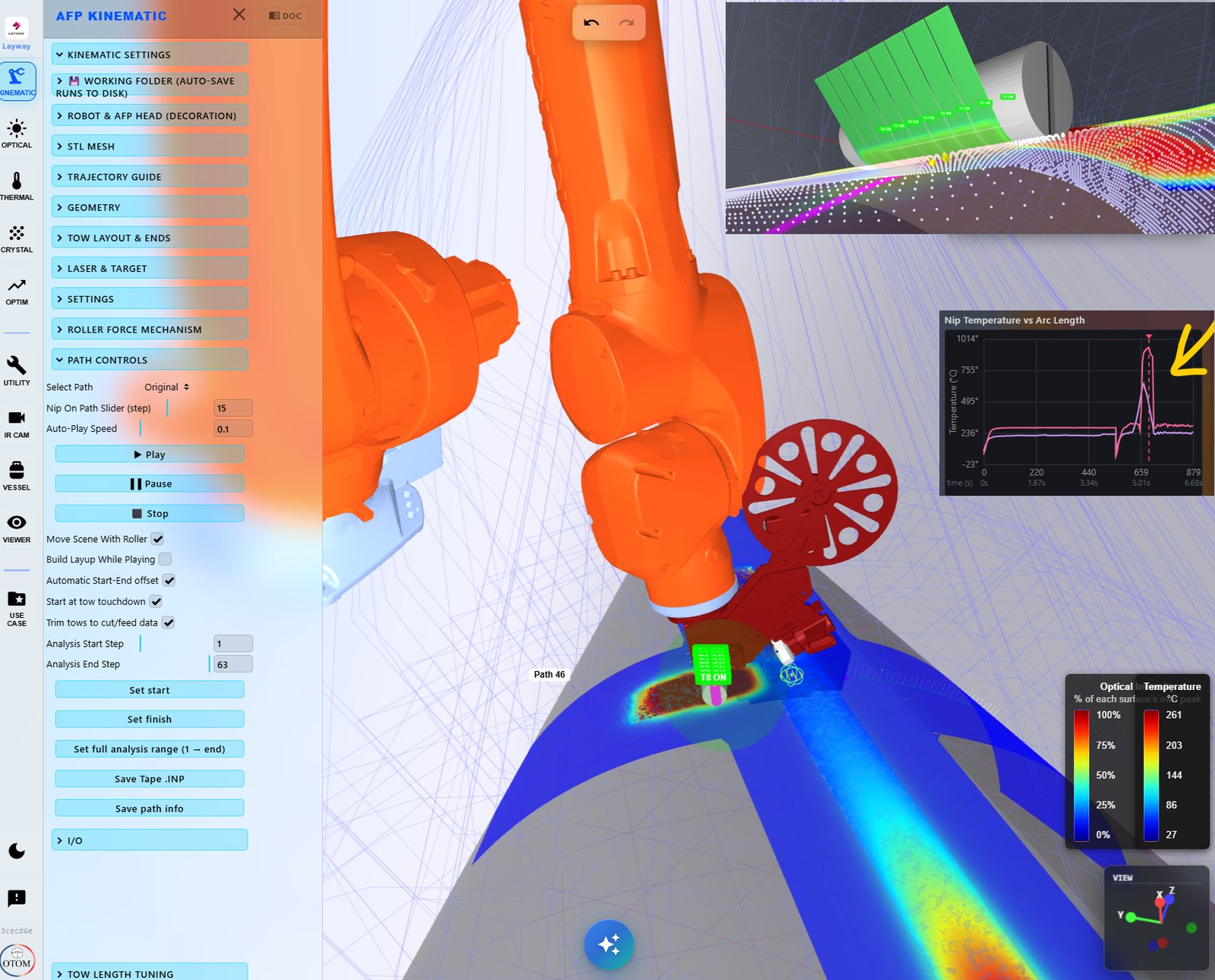Click the undo arrow button

[x=592, y=23]
